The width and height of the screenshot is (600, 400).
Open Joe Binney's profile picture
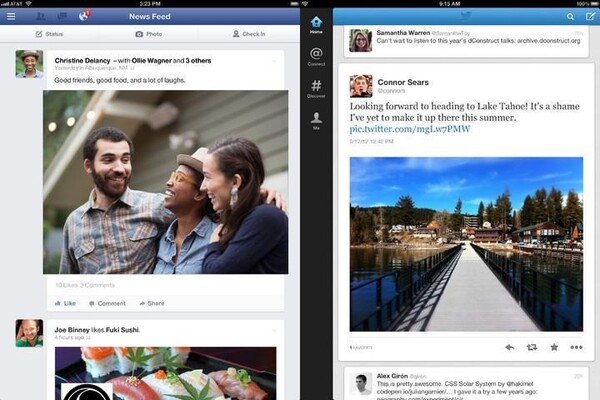(29, 333)
